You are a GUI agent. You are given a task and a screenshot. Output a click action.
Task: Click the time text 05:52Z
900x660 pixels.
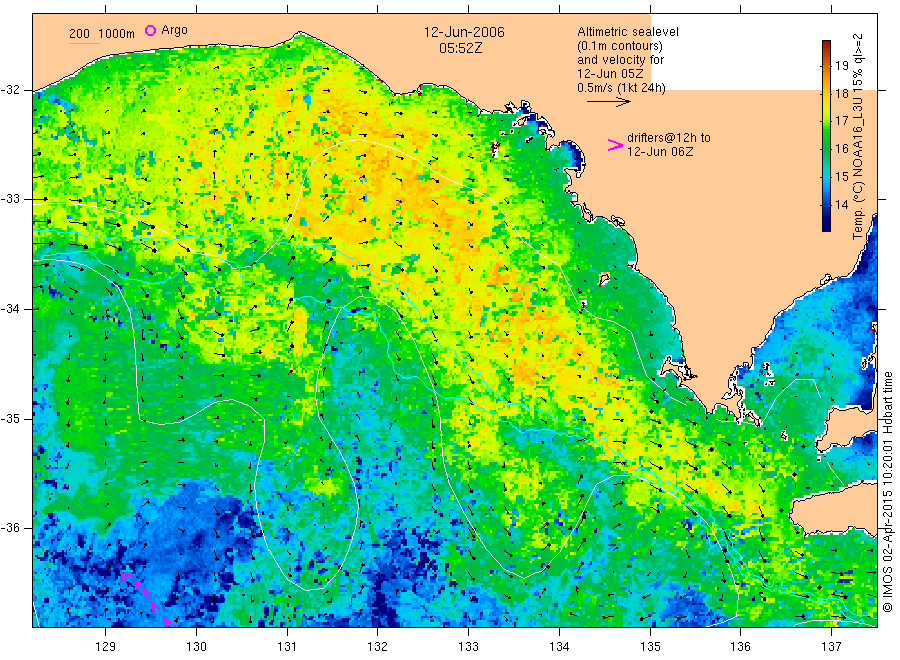[460, 48]
